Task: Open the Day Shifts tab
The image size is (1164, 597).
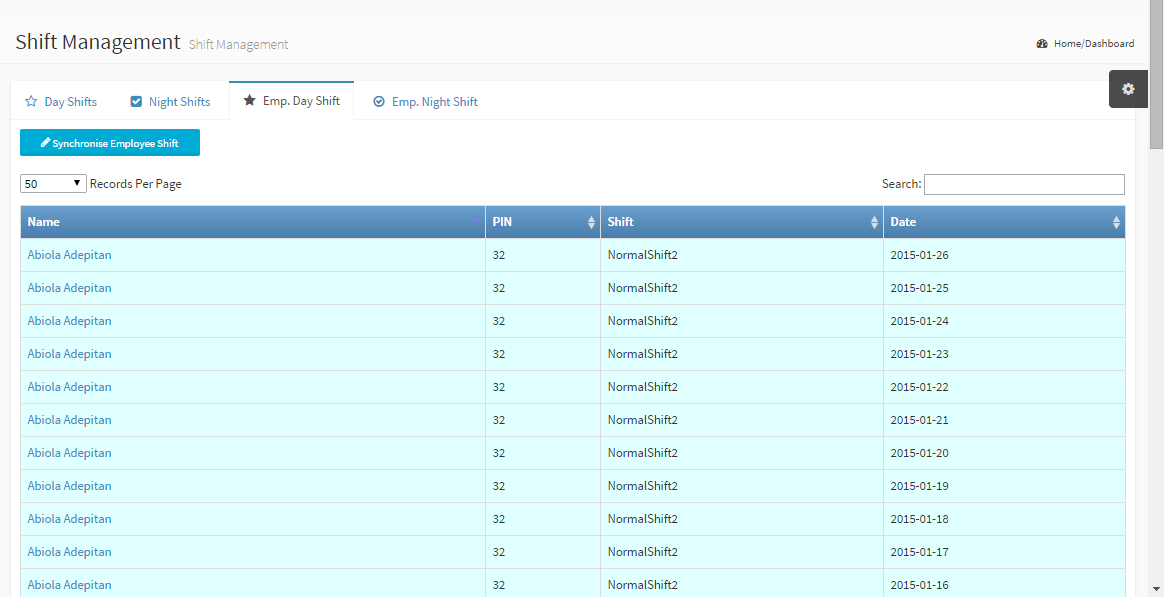Action: [70, 102]
